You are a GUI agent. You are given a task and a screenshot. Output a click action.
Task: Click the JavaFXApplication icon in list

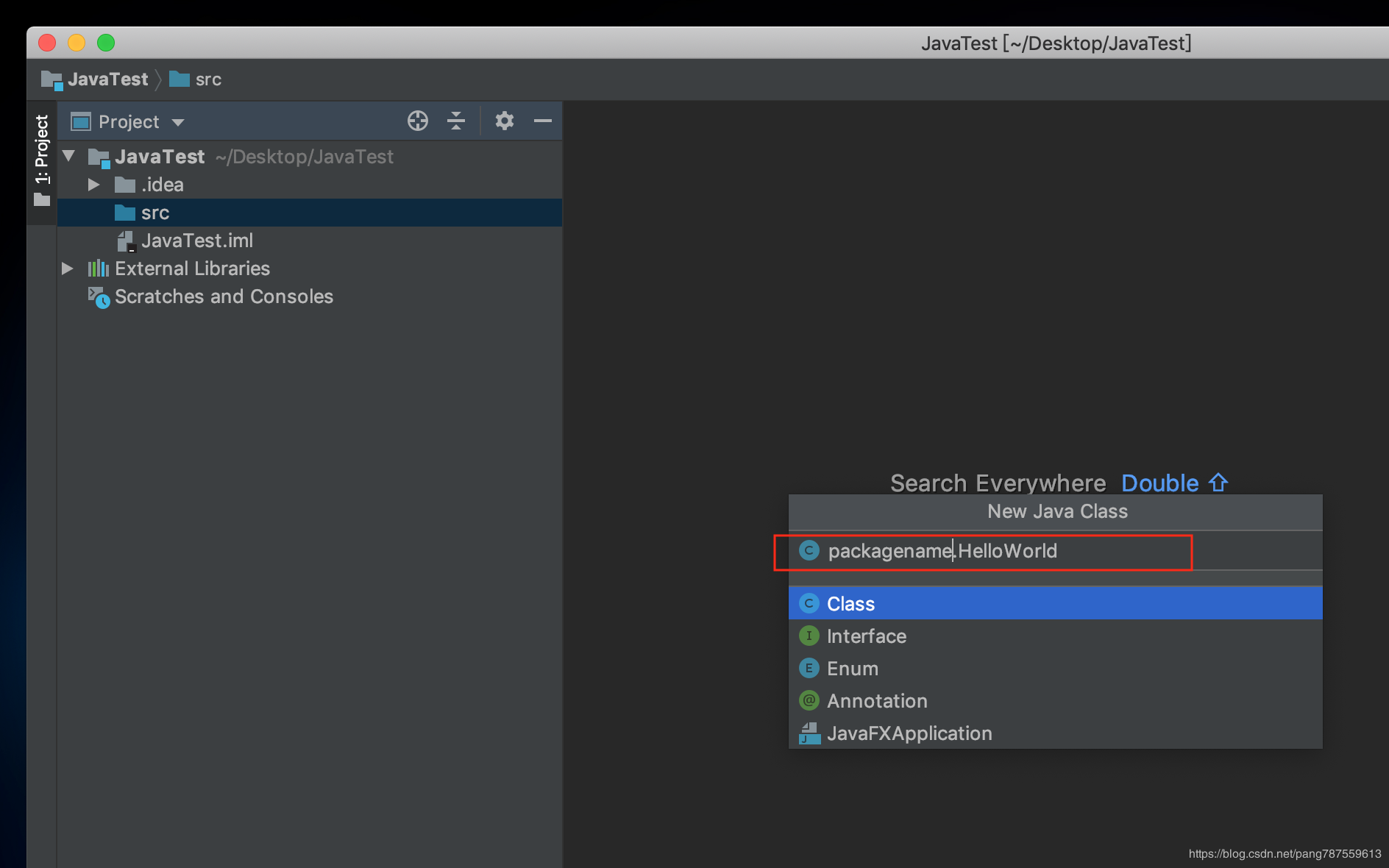[809, 733]
